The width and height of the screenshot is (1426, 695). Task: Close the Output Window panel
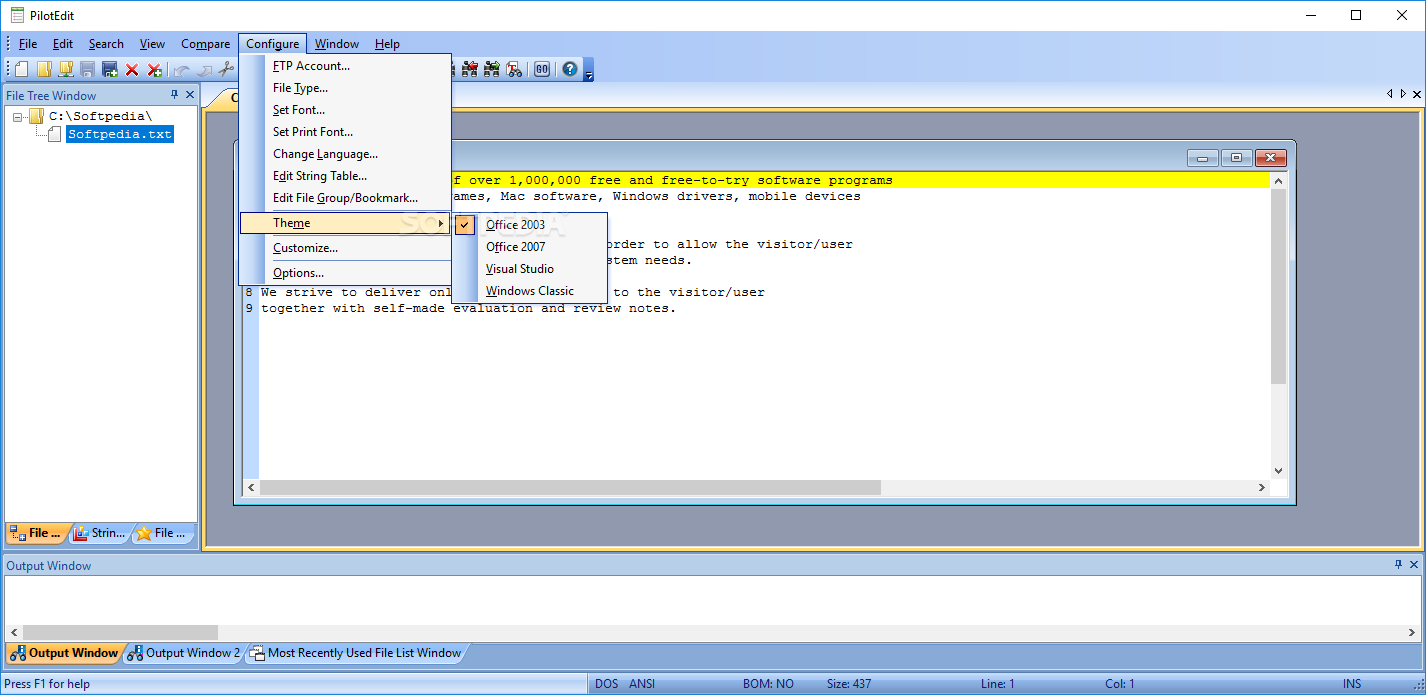[x=1414, y=565]
